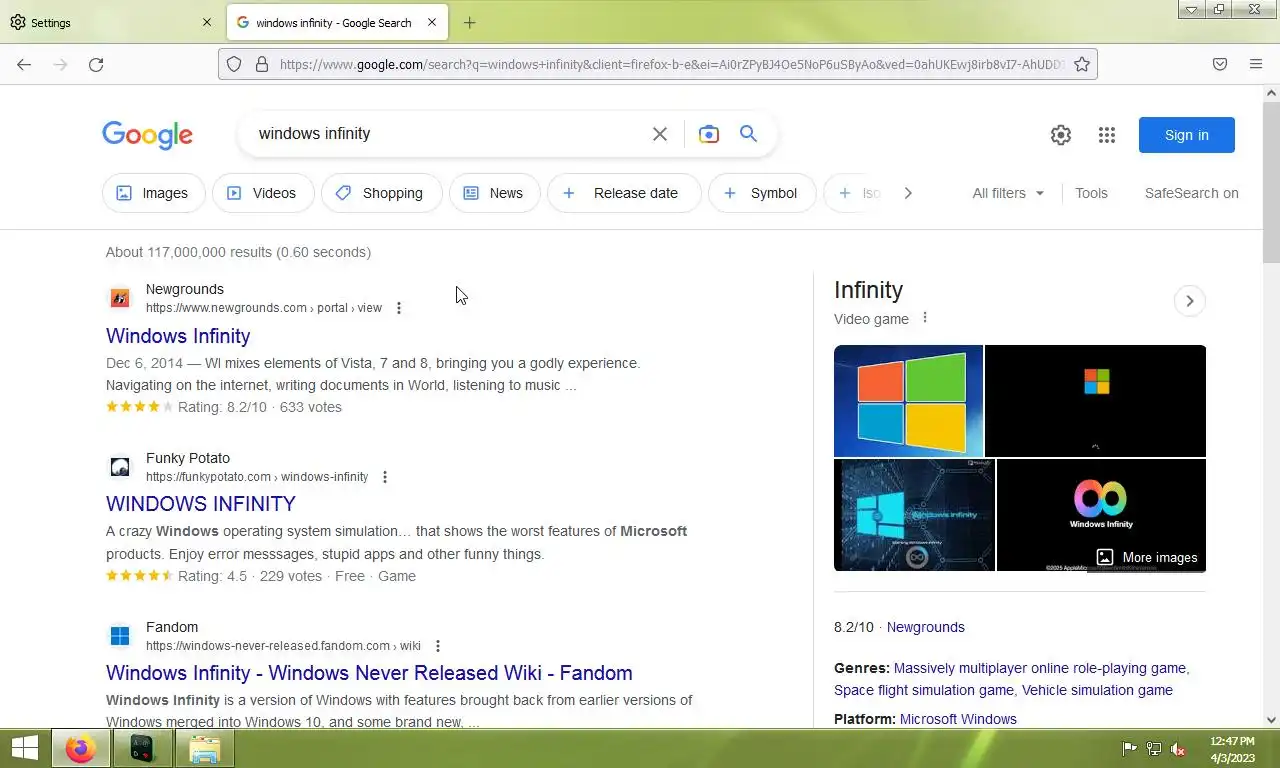This screenshot has width=1280, height=768.
Task: Open the Google apps grid
Action: tap(1106, 135)
